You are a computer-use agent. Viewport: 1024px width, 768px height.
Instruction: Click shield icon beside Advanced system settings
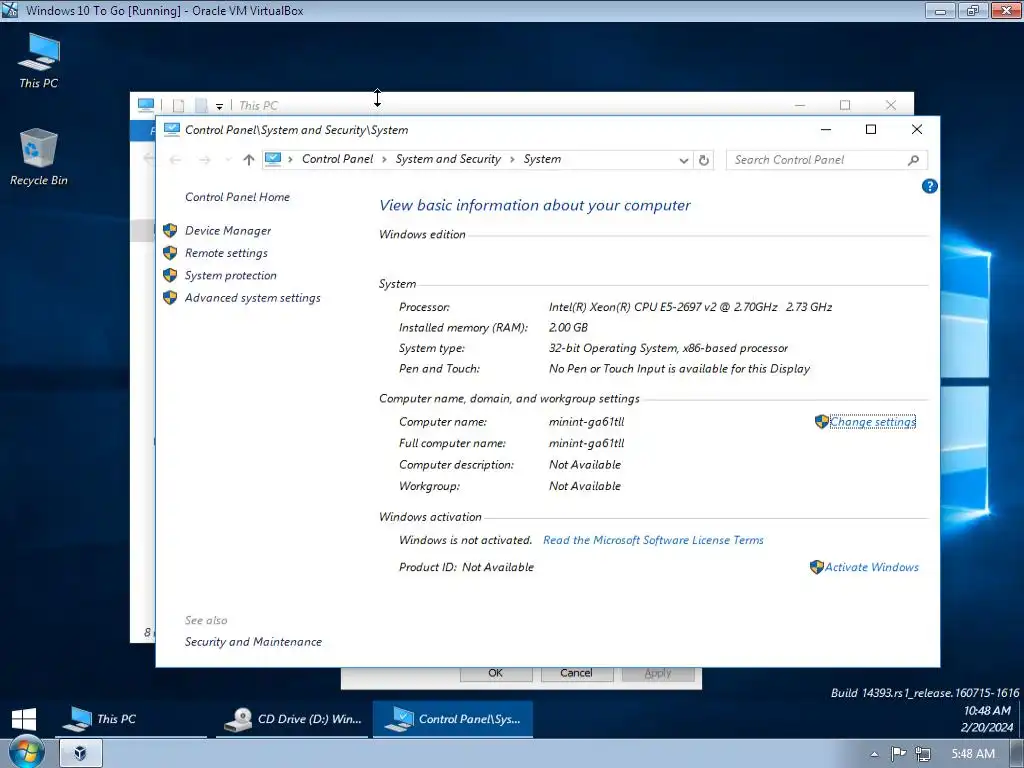click(x=170, y=298)
